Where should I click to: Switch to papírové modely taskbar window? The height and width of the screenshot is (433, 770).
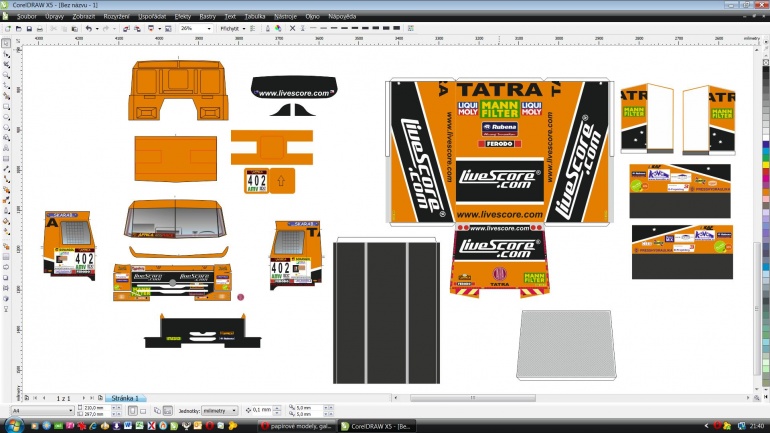pos(296,426)
